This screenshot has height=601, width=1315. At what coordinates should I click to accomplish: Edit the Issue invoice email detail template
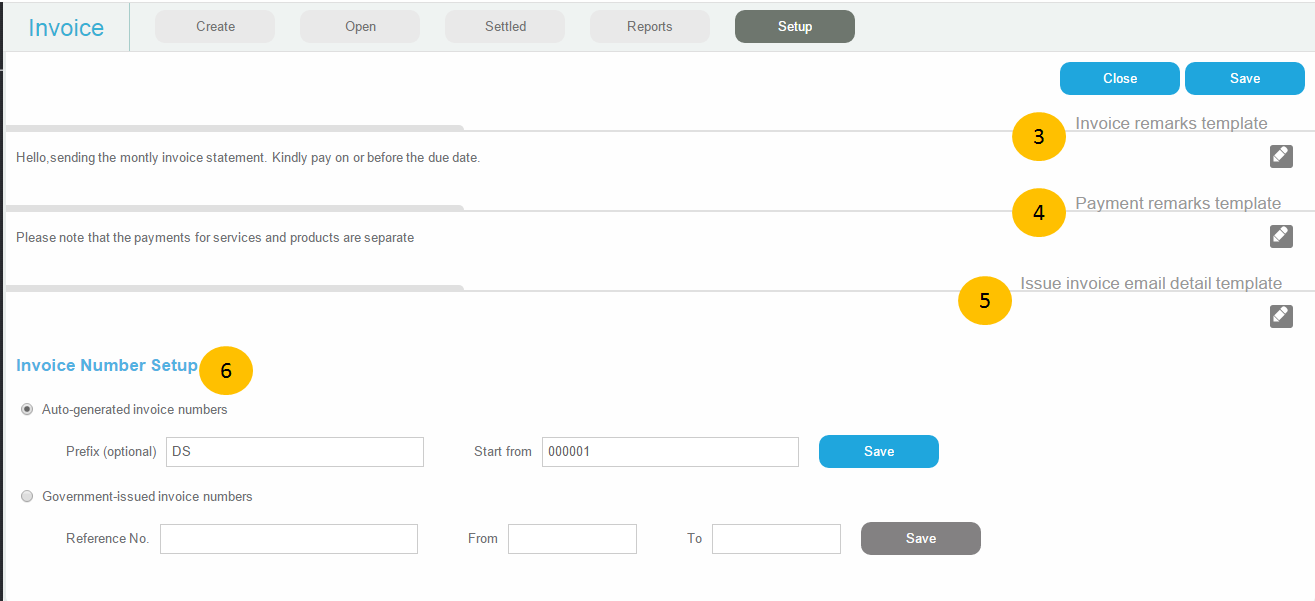click(1281, 316)
